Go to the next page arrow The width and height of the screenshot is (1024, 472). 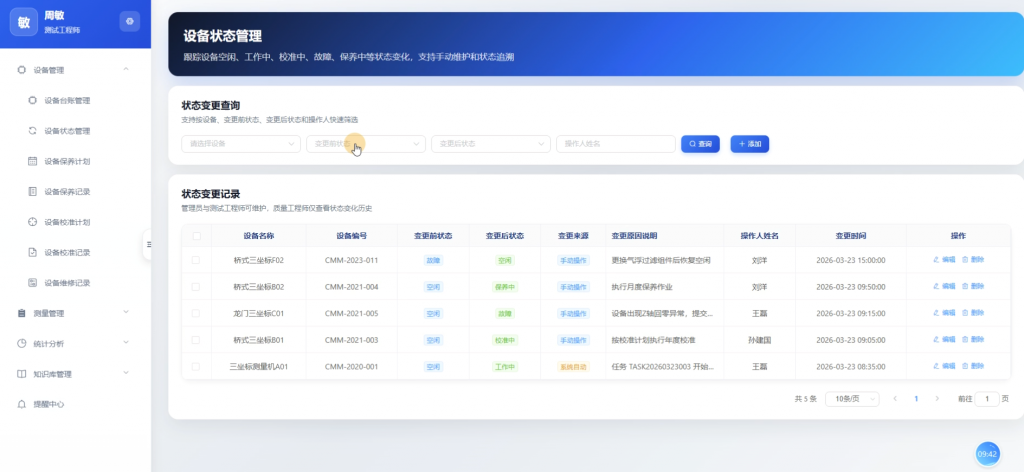point(937,398)
